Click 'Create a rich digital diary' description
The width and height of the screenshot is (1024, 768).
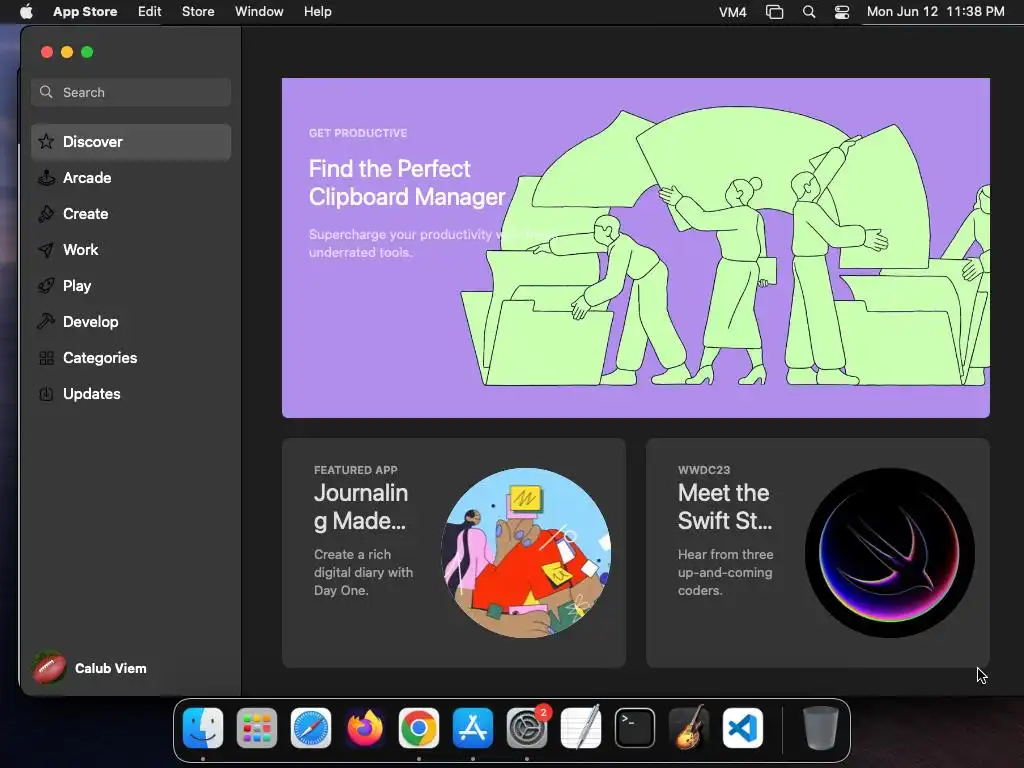coord(363,572)
